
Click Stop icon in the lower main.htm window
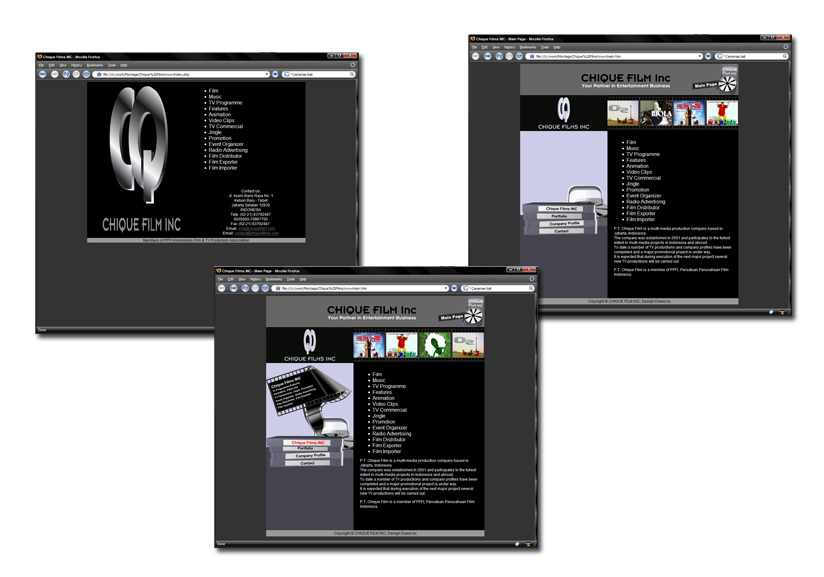(x=255, y=288)
